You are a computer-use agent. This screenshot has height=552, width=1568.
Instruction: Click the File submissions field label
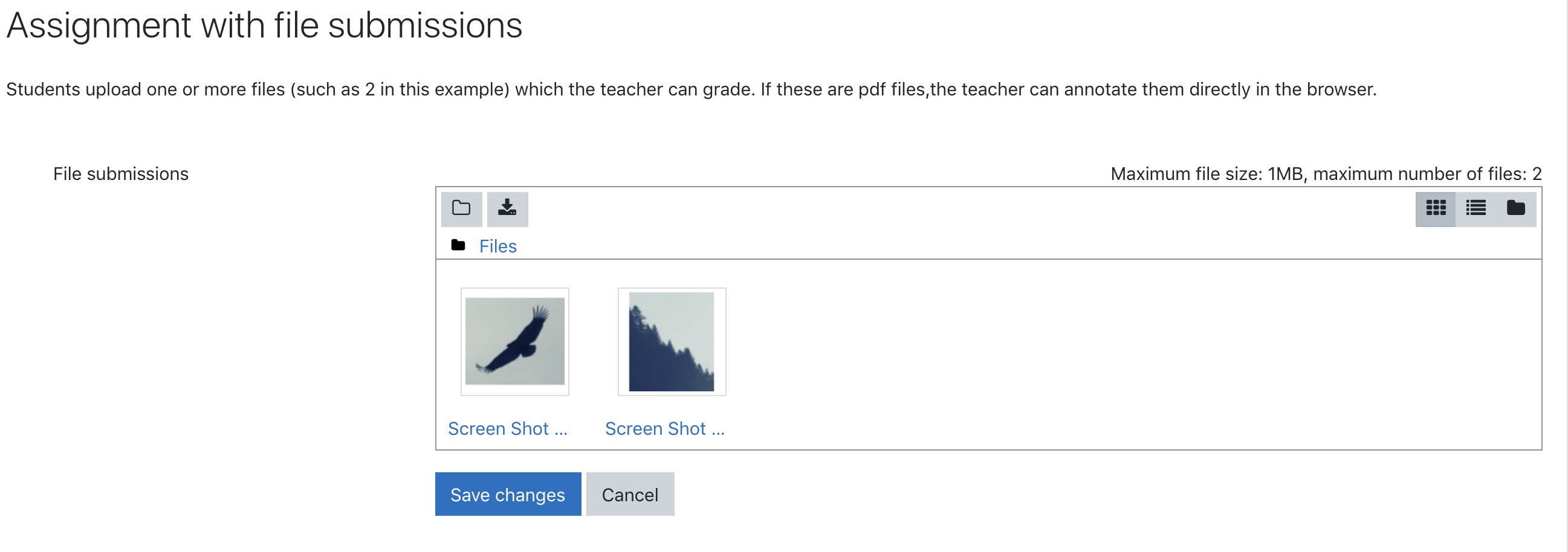tap(120, 174)
